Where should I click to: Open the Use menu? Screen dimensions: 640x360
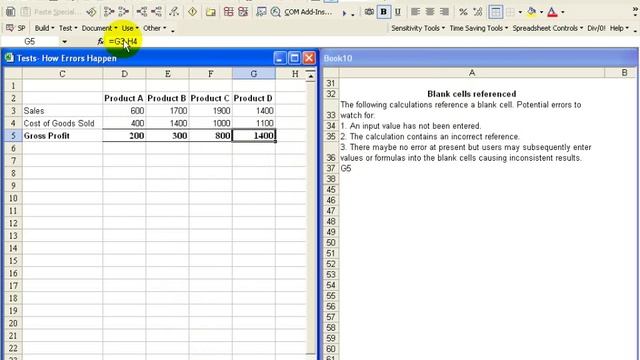pos(130,28)
